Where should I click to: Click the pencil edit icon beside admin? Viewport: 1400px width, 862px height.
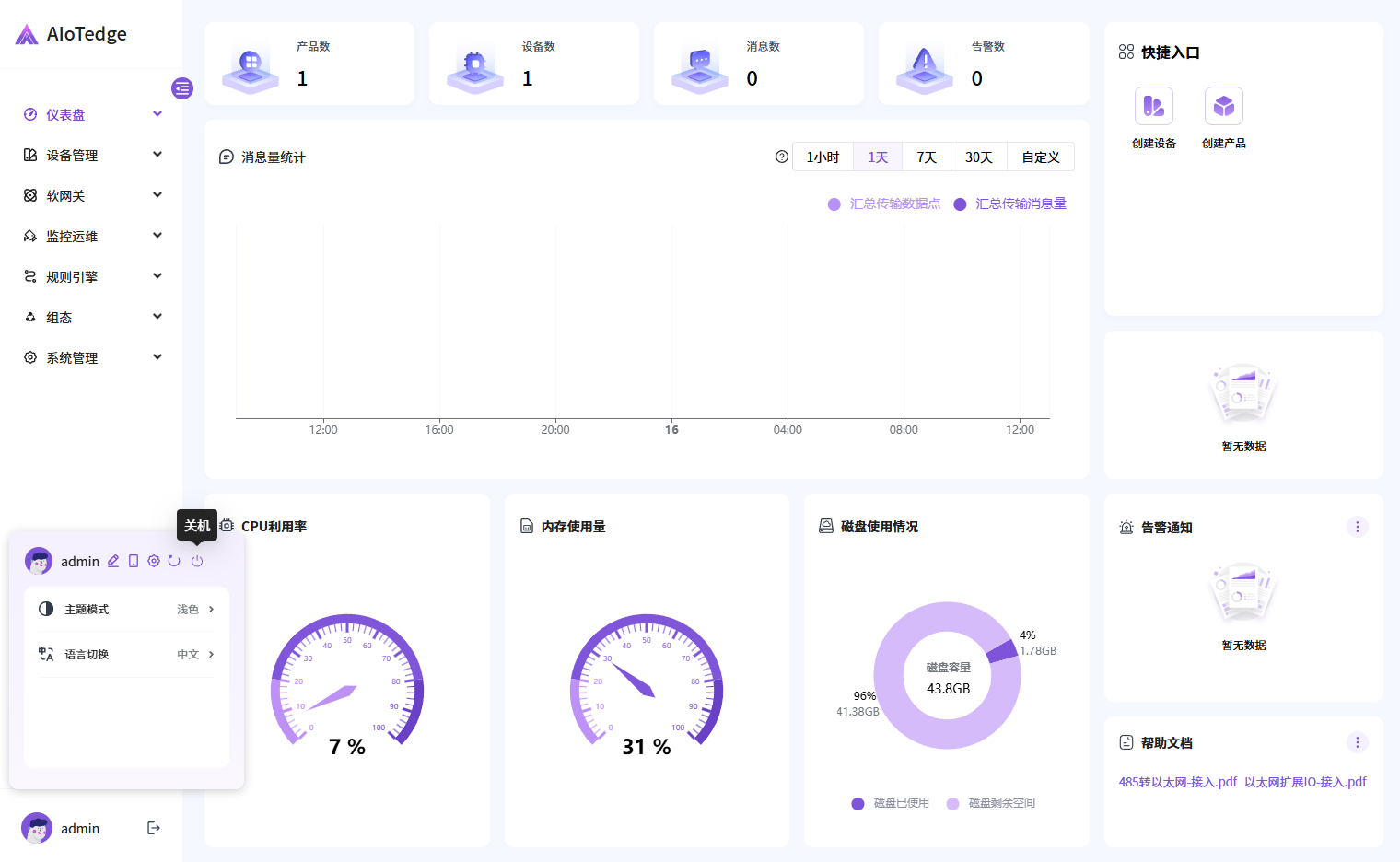(x=113, y=561)
